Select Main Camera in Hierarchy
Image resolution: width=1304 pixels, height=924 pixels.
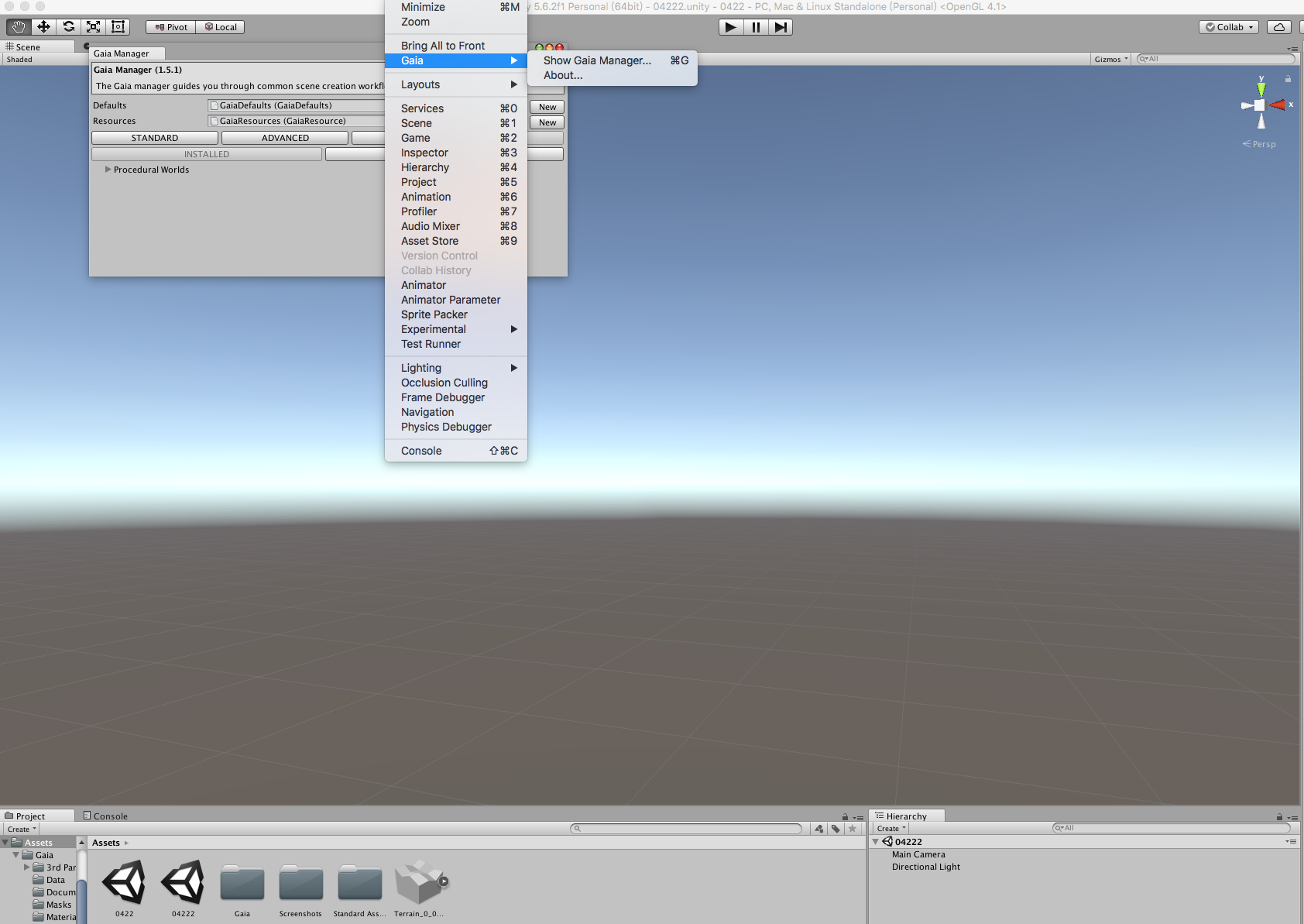click(918, 854)
